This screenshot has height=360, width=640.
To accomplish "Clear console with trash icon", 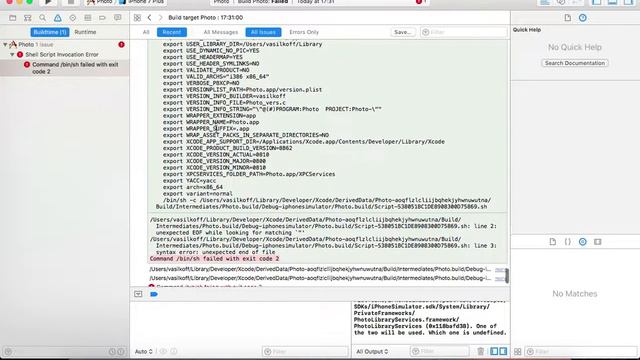I will pos(480,351).
